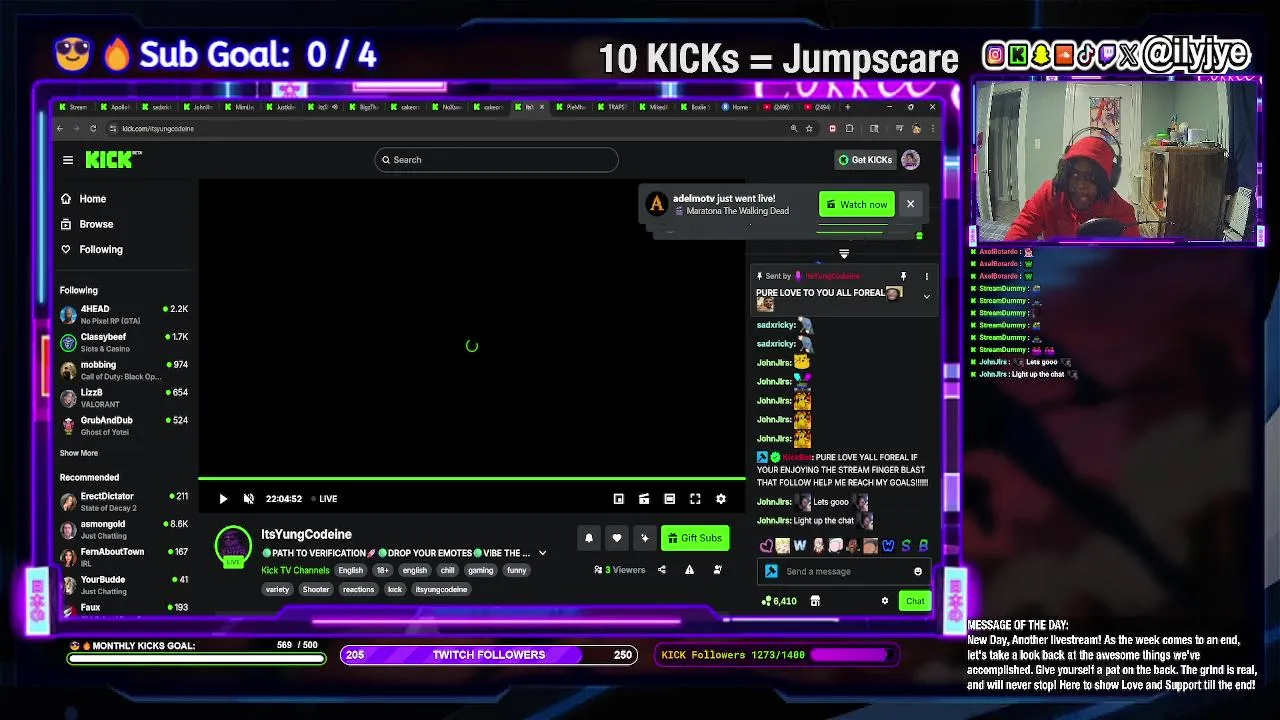Open the 6,410 channel points balance
This screenshot has width=1280, height=720.
pyautogui.click(x=779, y=601)
